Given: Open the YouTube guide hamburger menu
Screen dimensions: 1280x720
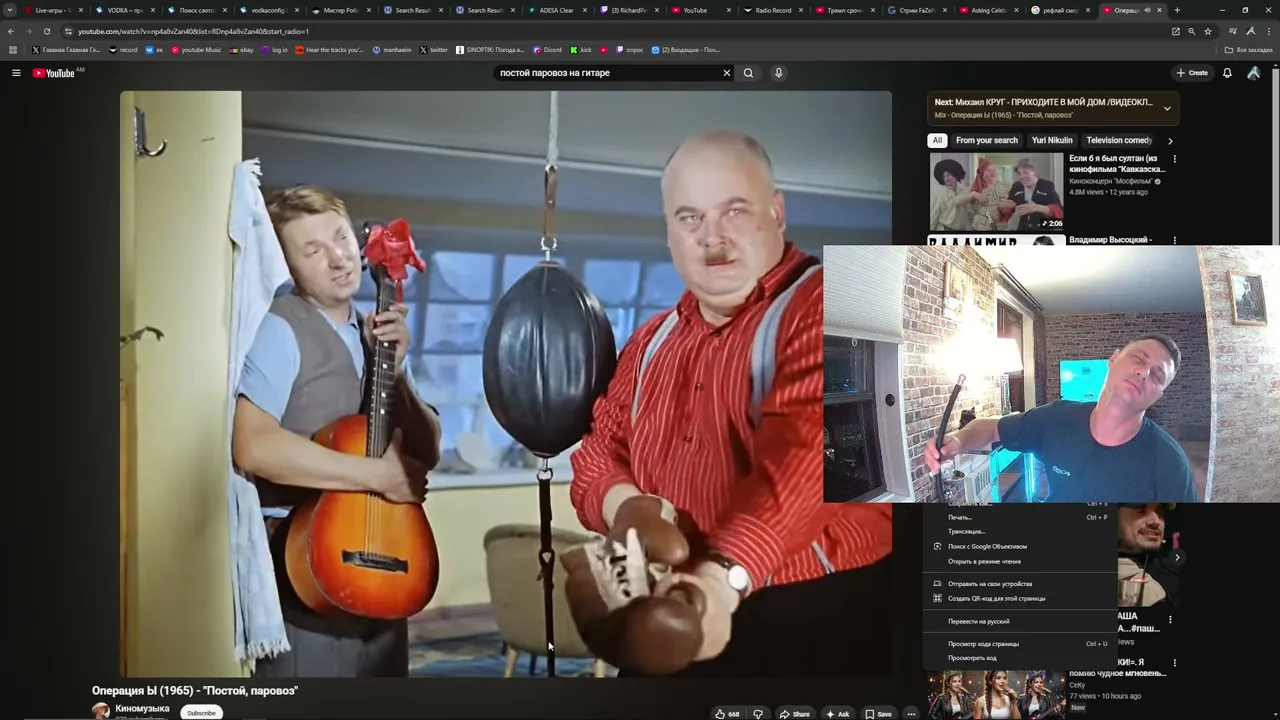Looking at the screenshot, I should click(16, 73).
